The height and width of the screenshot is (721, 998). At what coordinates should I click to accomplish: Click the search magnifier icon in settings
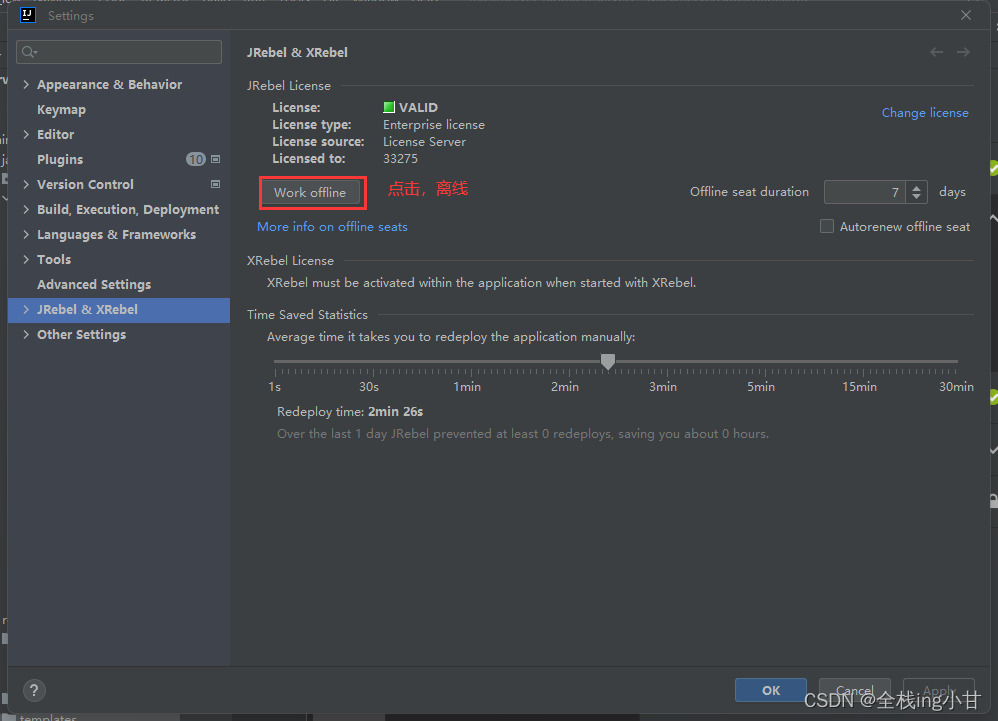pyautogui.click(x=29, y=52)
